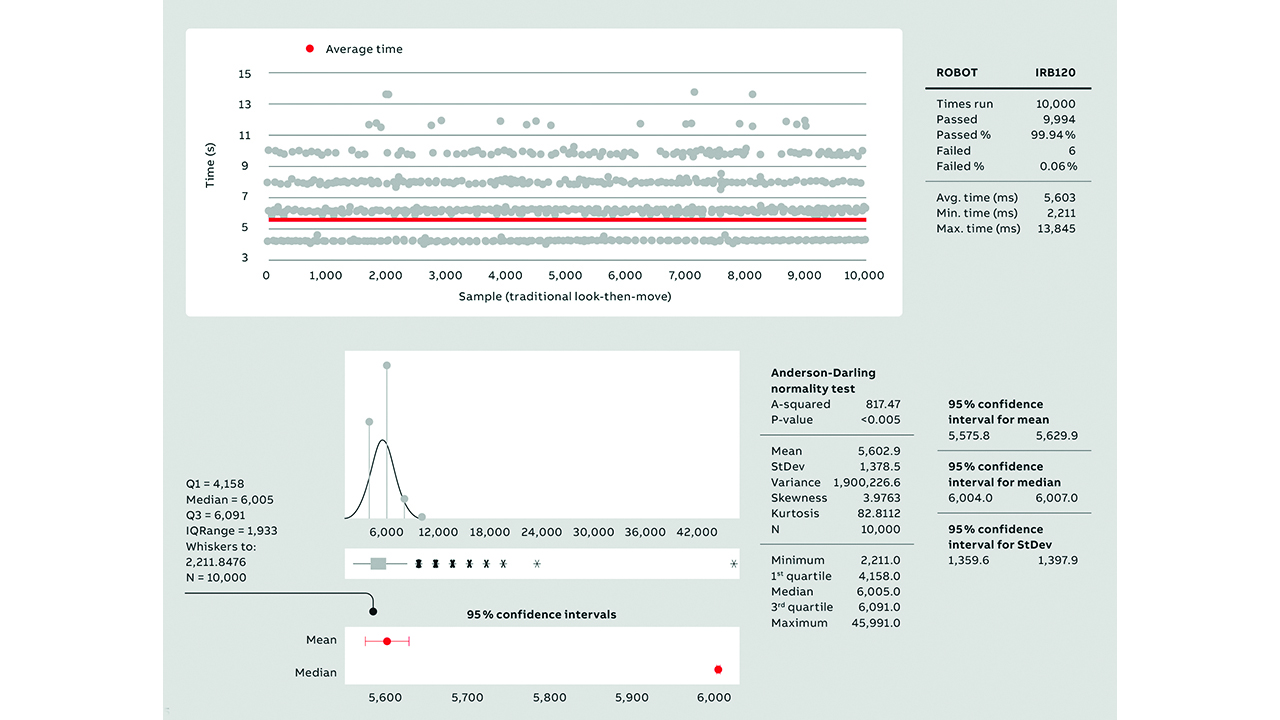Image resolution: width=1280 pixels, height=720 pixels.
Task: Click the Passed % value 99.94
Action: [x=1054, y=134]
